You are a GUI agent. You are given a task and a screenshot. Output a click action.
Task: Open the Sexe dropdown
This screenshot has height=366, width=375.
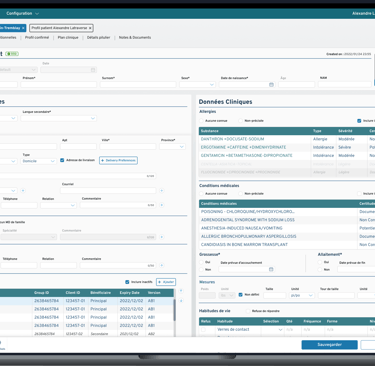[x=197, y=85]
